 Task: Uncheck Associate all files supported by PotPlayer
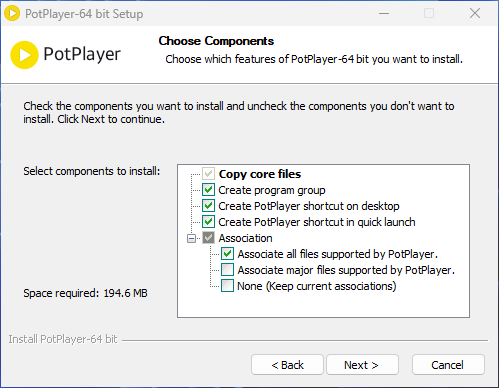point(227,254)
